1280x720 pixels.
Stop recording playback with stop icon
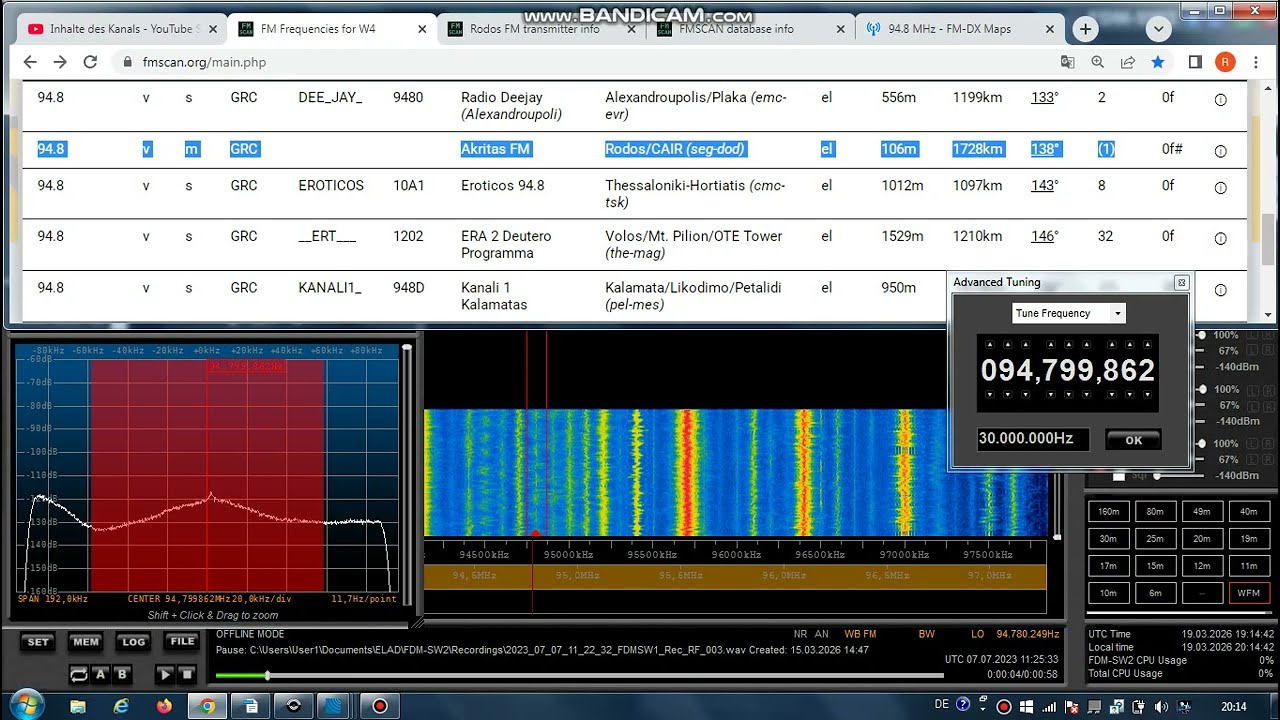tap(187, 675)
